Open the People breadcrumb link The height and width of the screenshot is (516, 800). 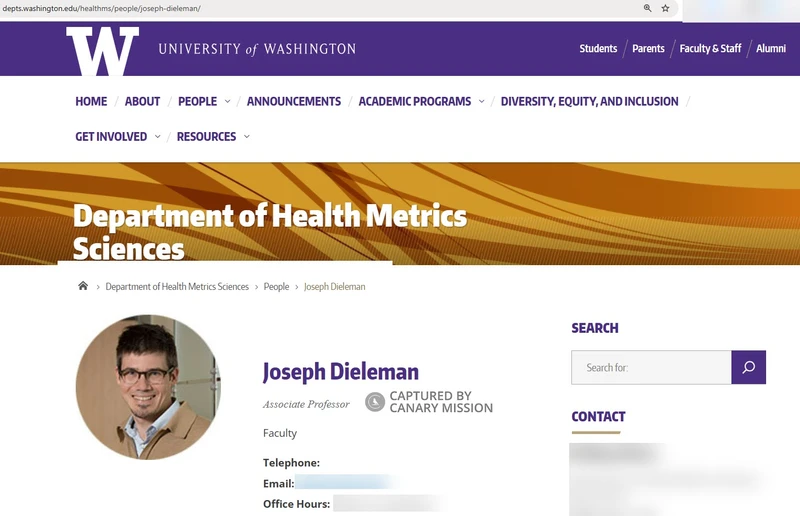276,286
